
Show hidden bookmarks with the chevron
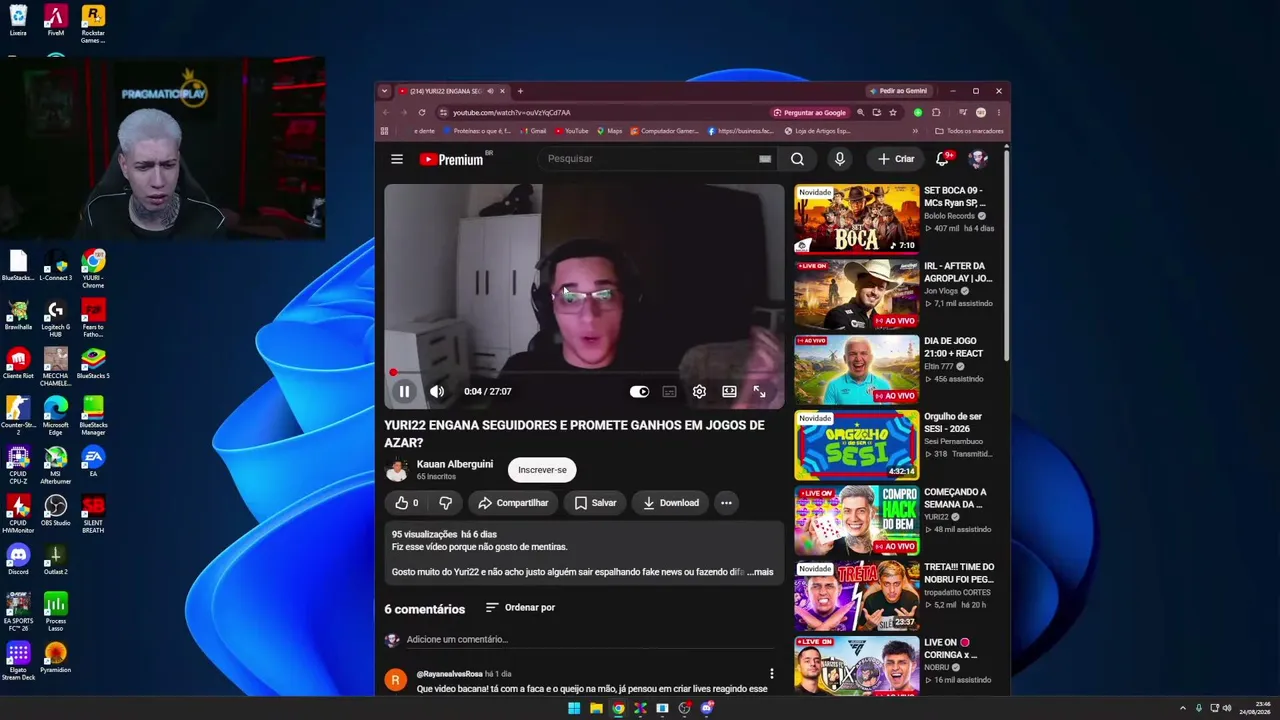click(914, 131)
